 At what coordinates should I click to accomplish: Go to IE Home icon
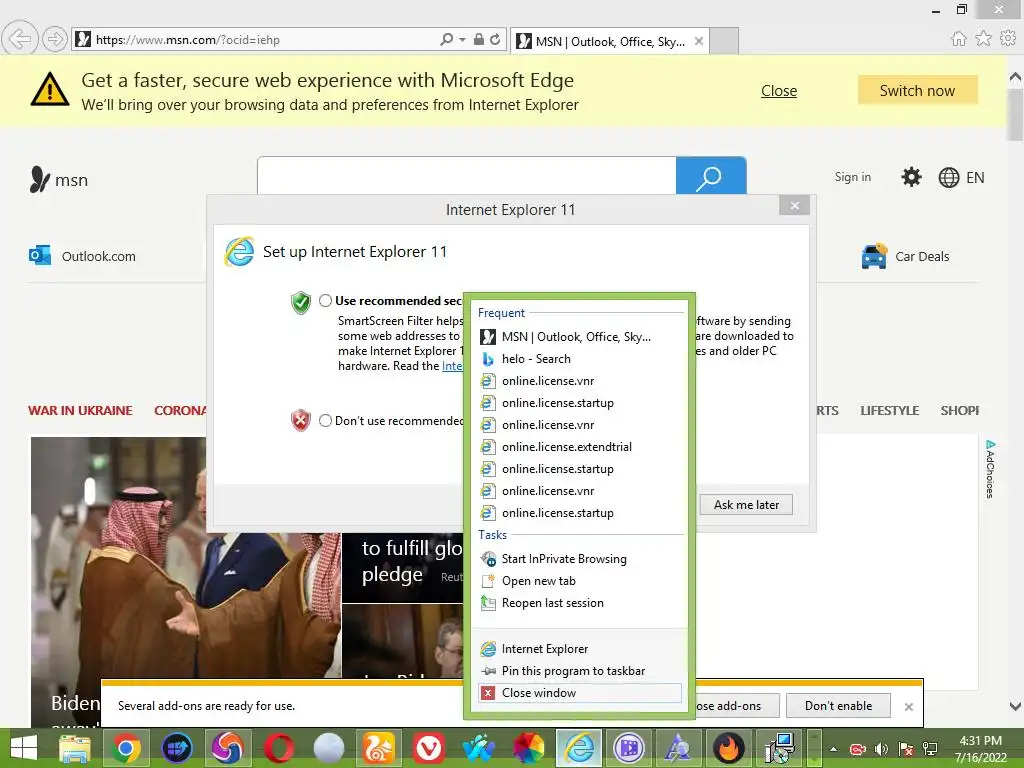pos(959,39)
